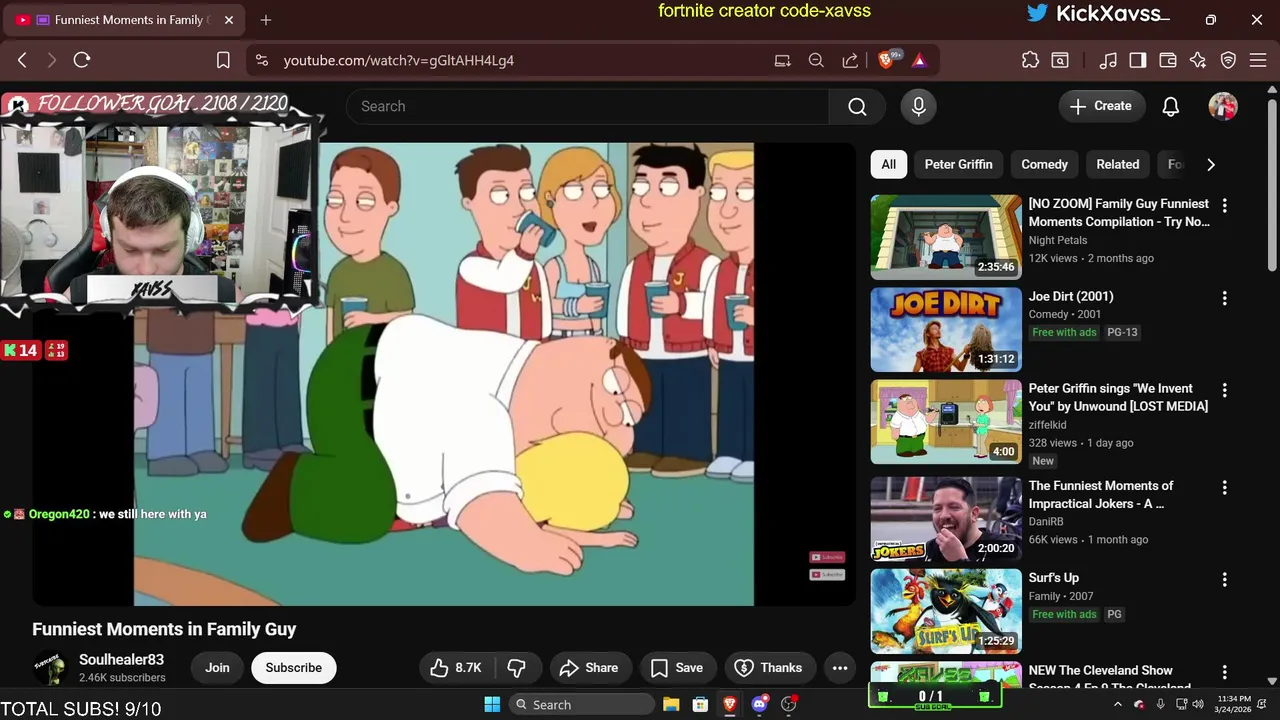Click the Family Guy video player

tap(444, 374)
